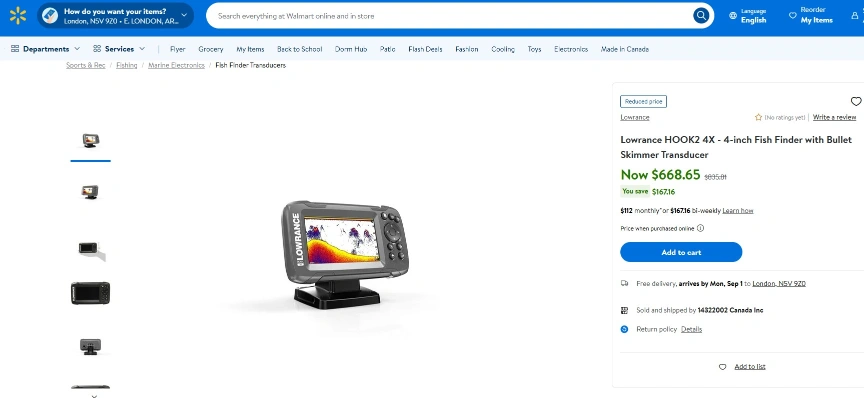Open the Marine Electronics breadcrumb link
The height and width of the screenshot is (398, 864).
[176, 65]
